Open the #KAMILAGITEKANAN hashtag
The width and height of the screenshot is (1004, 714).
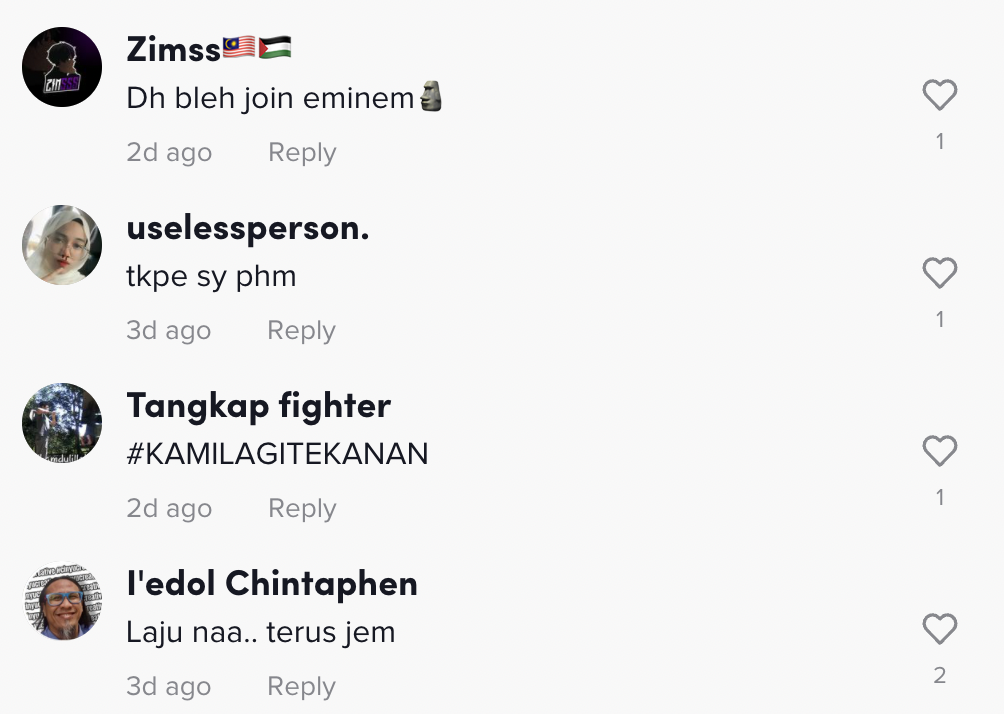click(x=277, y=454)
